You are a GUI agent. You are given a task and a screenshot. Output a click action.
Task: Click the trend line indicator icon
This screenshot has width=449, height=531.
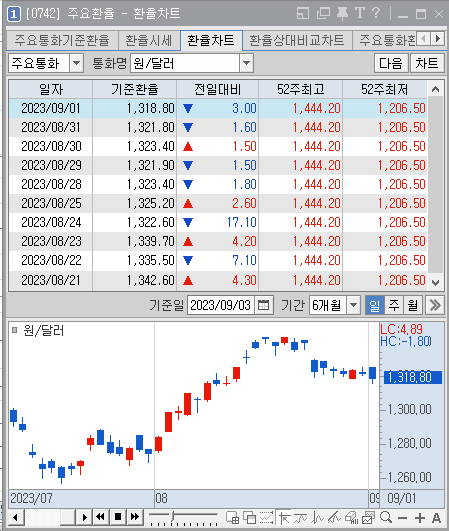click(x=301, y=518)
